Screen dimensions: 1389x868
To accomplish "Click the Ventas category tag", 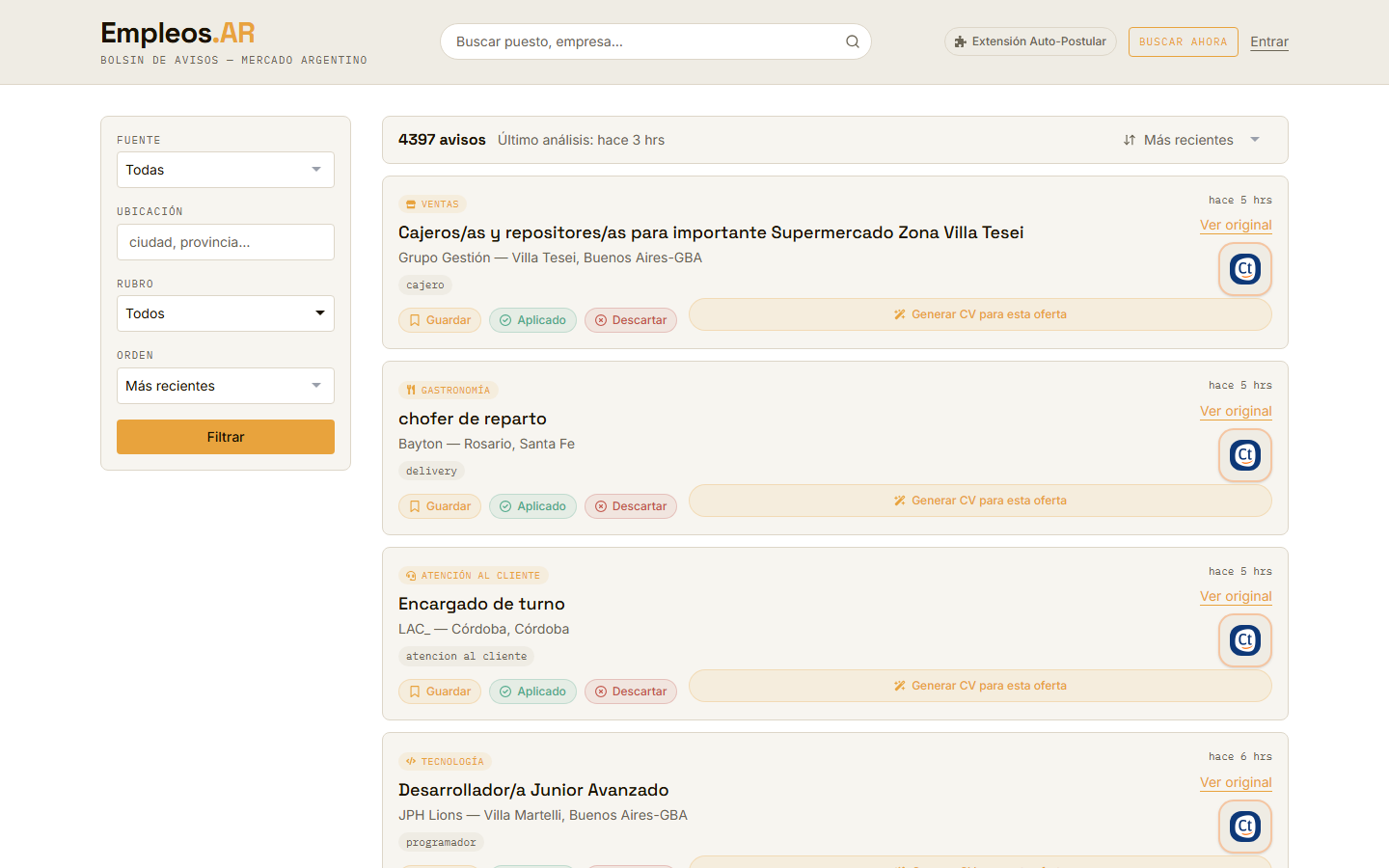I will [432, 204].
